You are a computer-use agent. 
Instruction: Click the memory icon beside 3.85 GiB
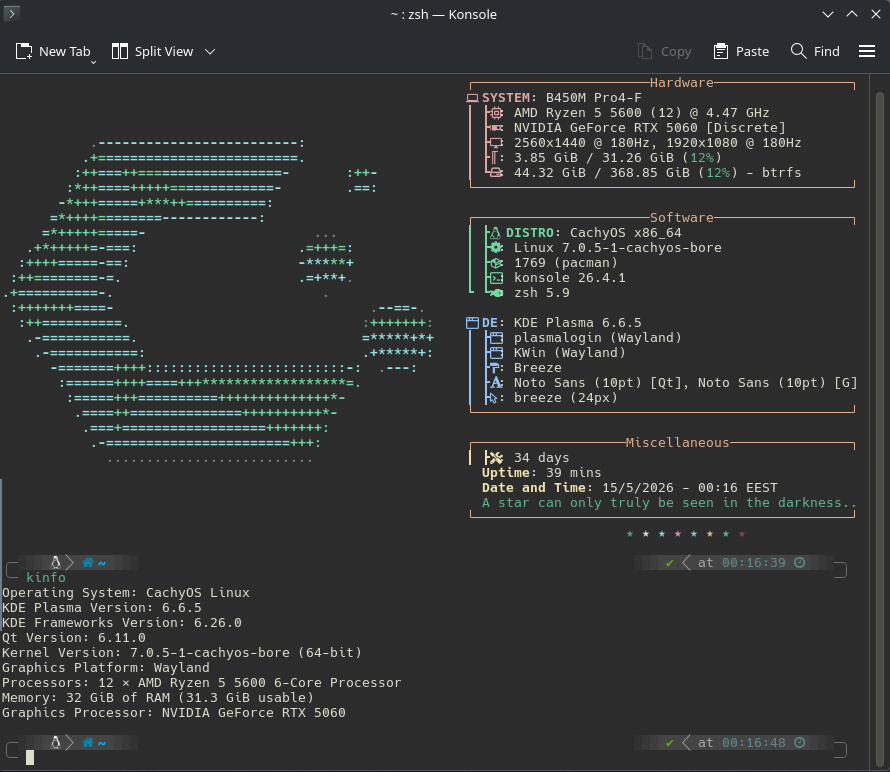(496, 158)
